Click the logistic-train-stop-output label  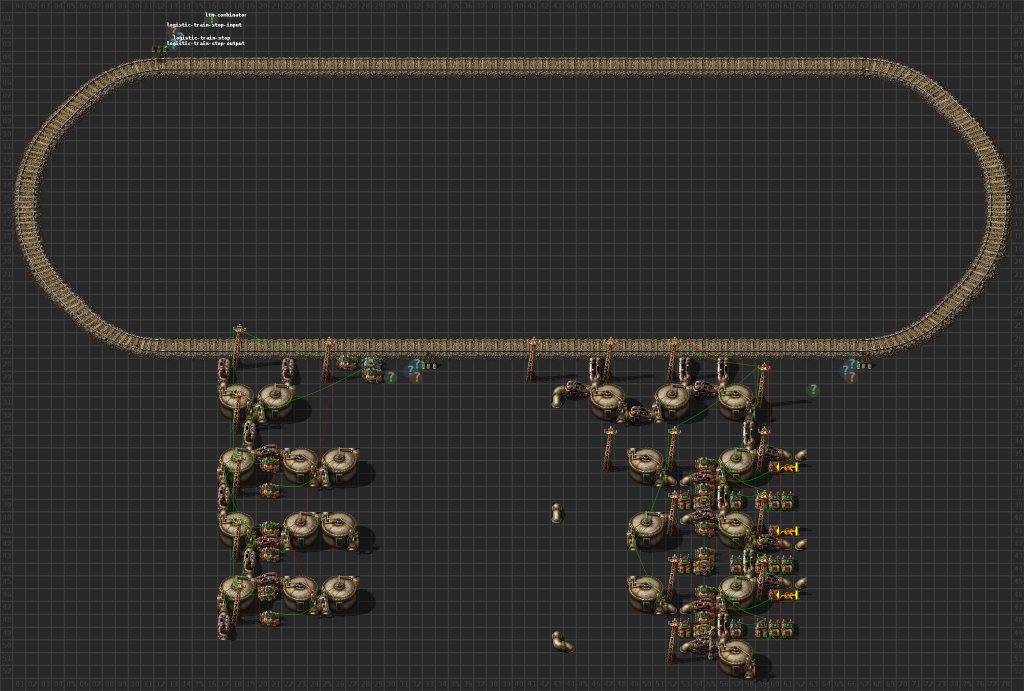pyautogui.click(x=206, y=44)
